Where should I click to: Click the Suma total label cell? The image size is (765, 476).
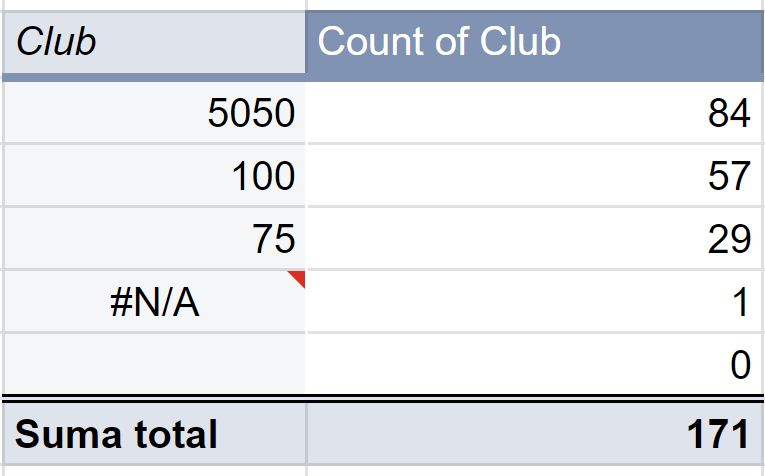(155, 434)
